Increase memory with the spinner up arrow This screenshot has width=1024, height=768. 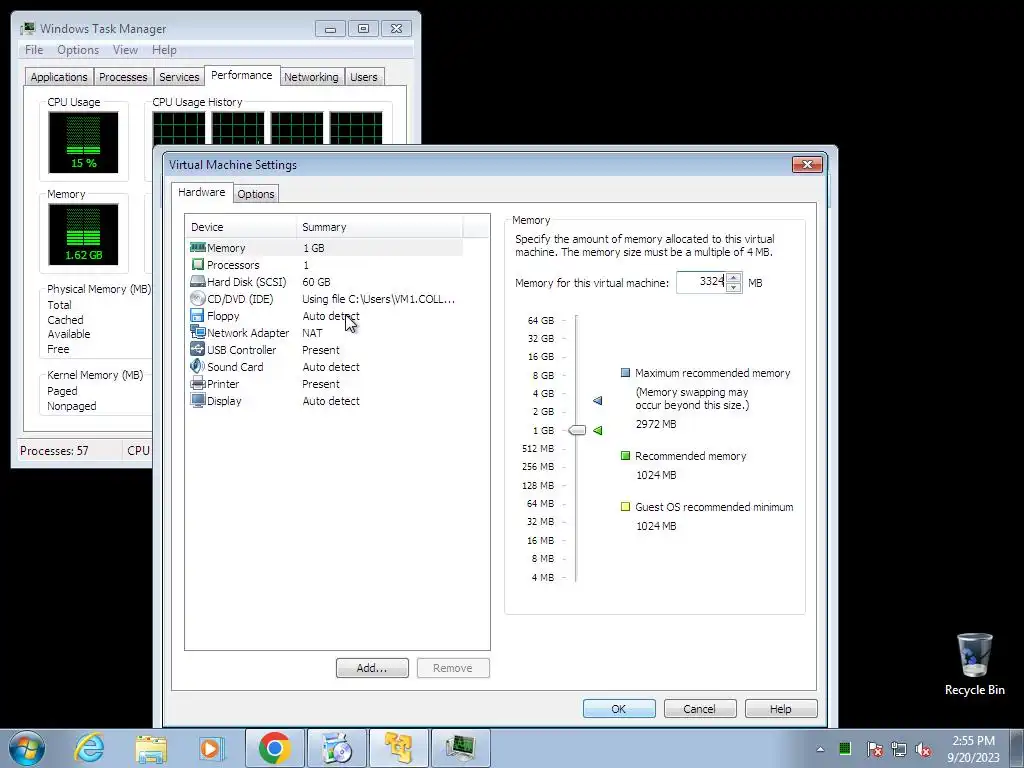(x=733, y=278)
